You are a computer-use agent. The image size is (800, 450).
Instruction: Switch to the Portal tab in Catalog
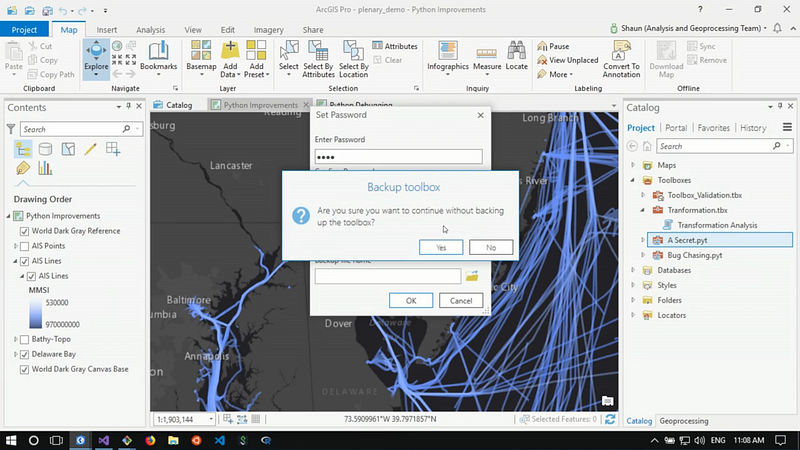tap(676, 128)
